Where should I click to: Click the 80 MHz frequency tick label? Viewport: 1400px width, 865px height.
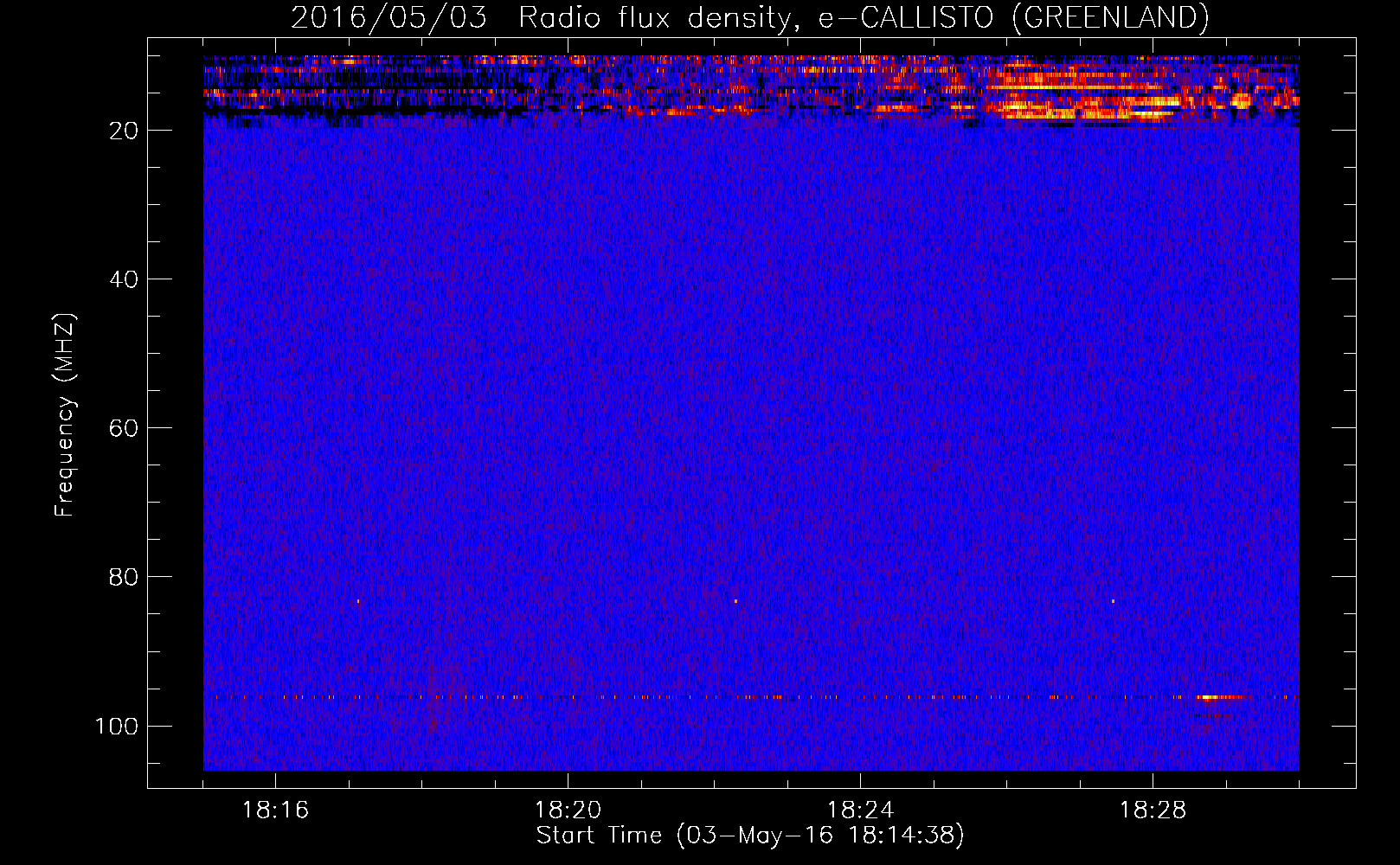pos(124,577)
